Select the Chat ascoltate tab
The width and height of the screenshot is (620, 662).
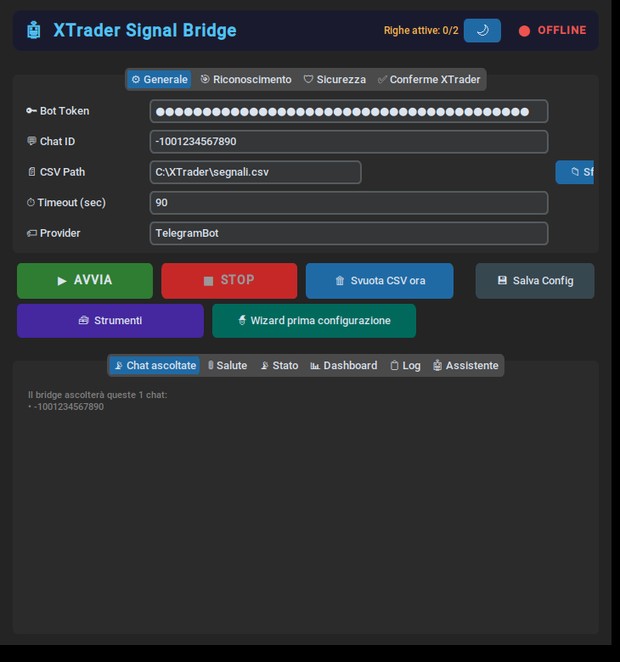(x=154, y=366)
